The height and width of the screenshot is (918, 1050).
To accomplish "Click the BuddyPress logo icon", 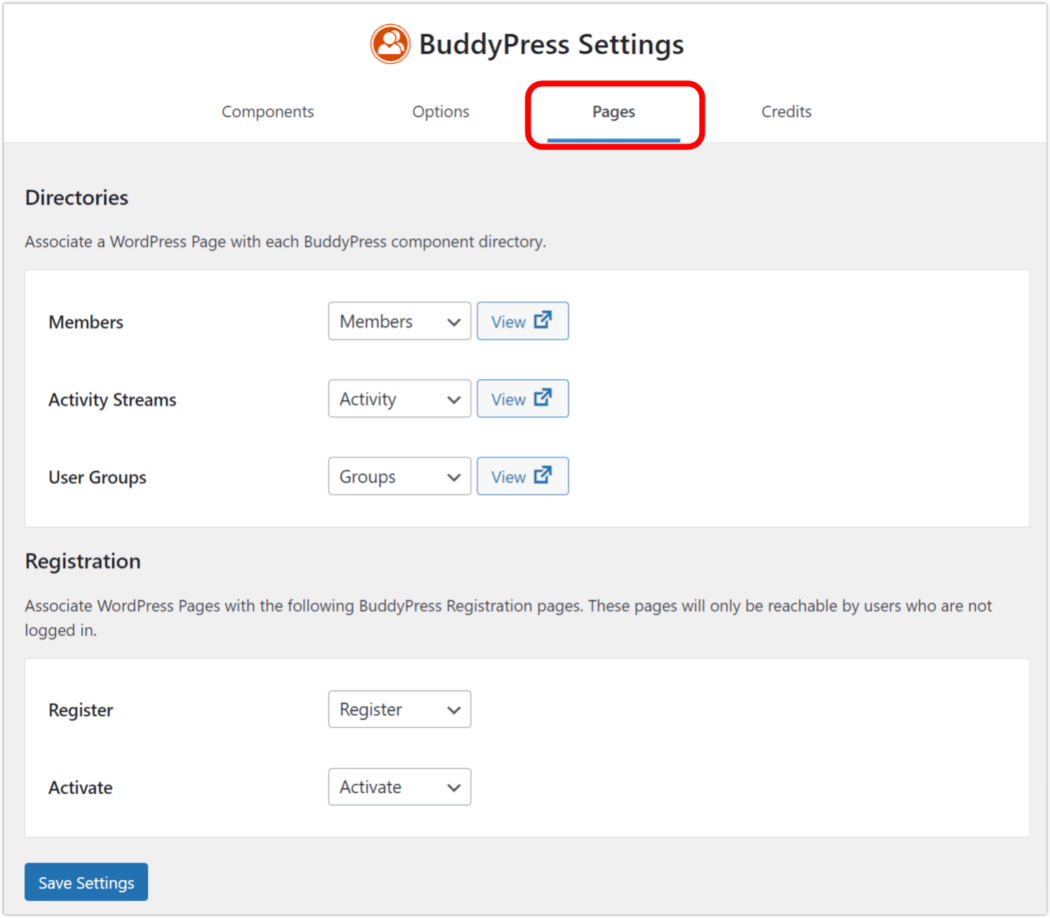I will [390, 44].
